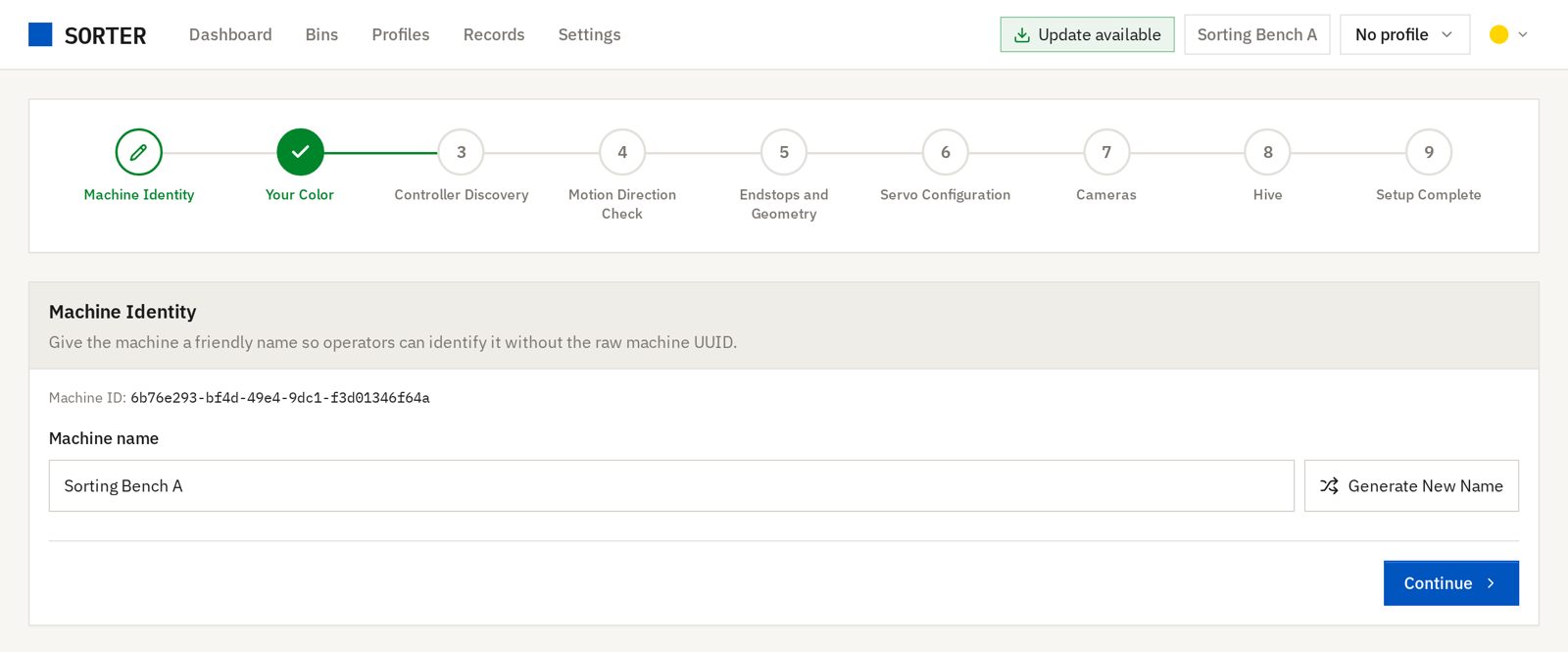Click the Your Color checkmark step icon
1568x652 pixels.
300,152
